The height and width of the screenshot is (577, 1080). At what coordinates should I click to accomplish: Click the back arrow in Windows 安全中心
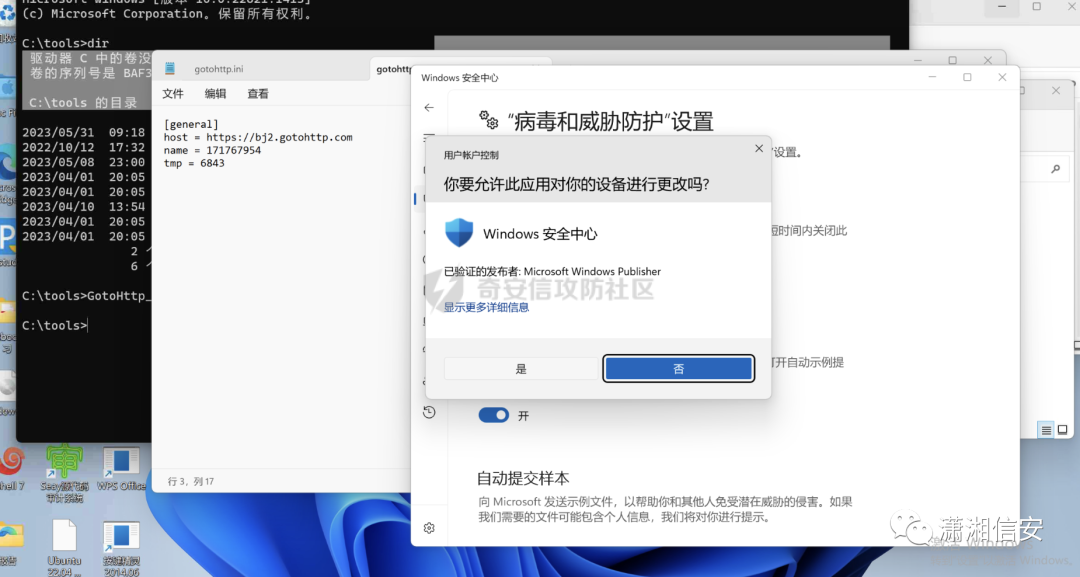click(x=428, y=108)
